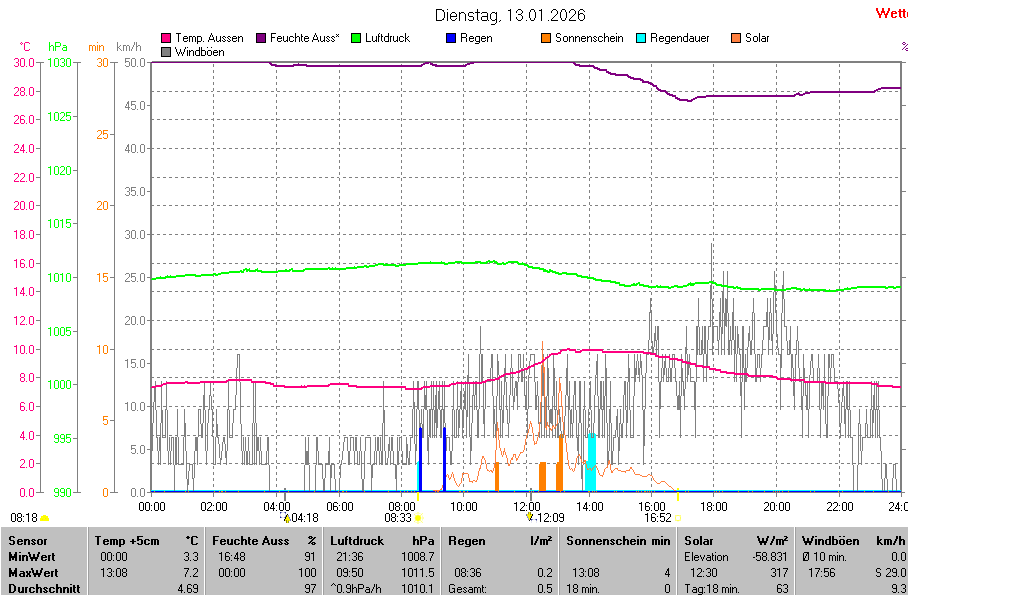The width and height of the screenshot is (1024, 608).
Task: Click the sunset icon next to 16:52
Action: [678, 518]
